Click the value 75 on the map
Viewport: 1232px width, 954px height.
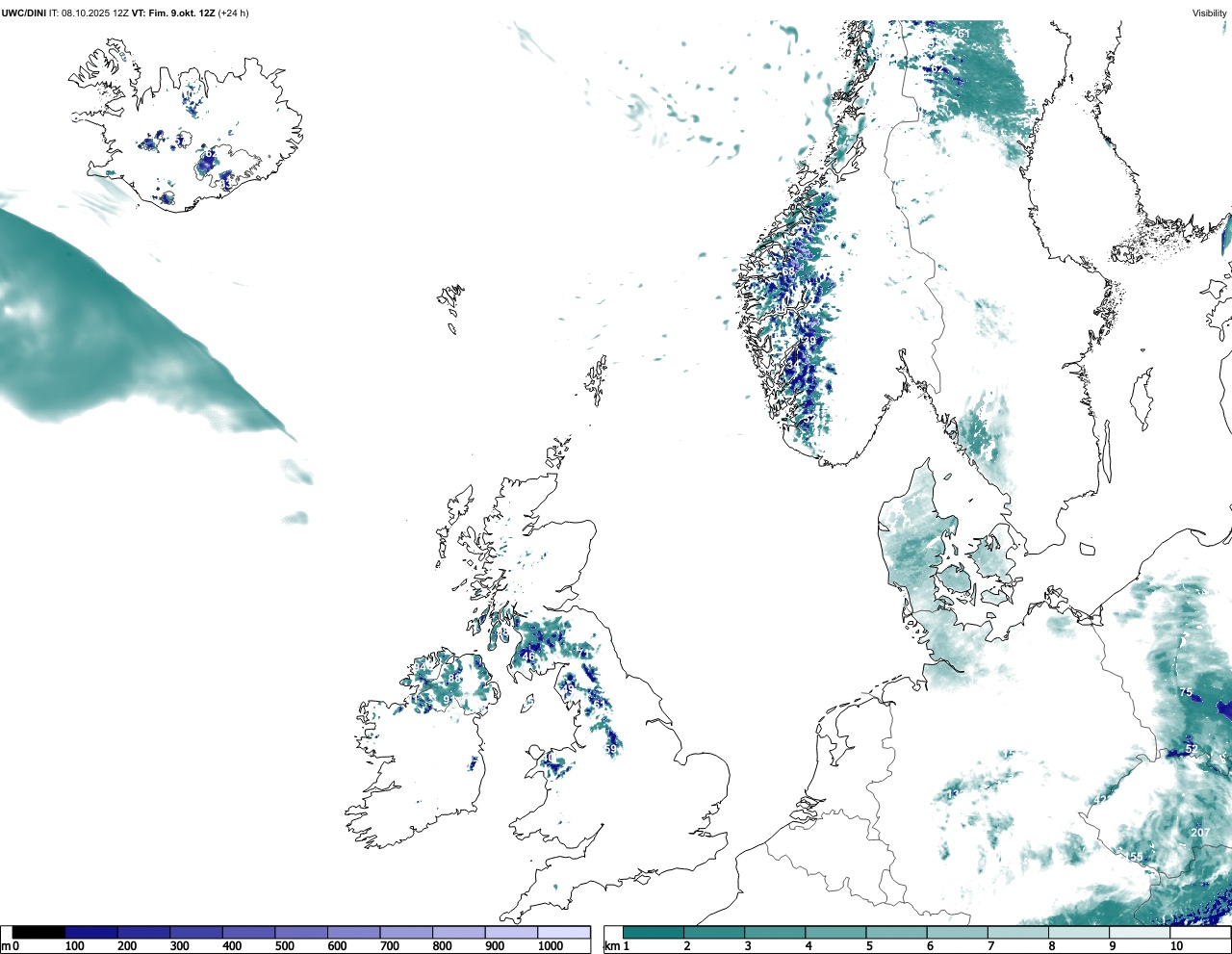[x=1186, y=692]
